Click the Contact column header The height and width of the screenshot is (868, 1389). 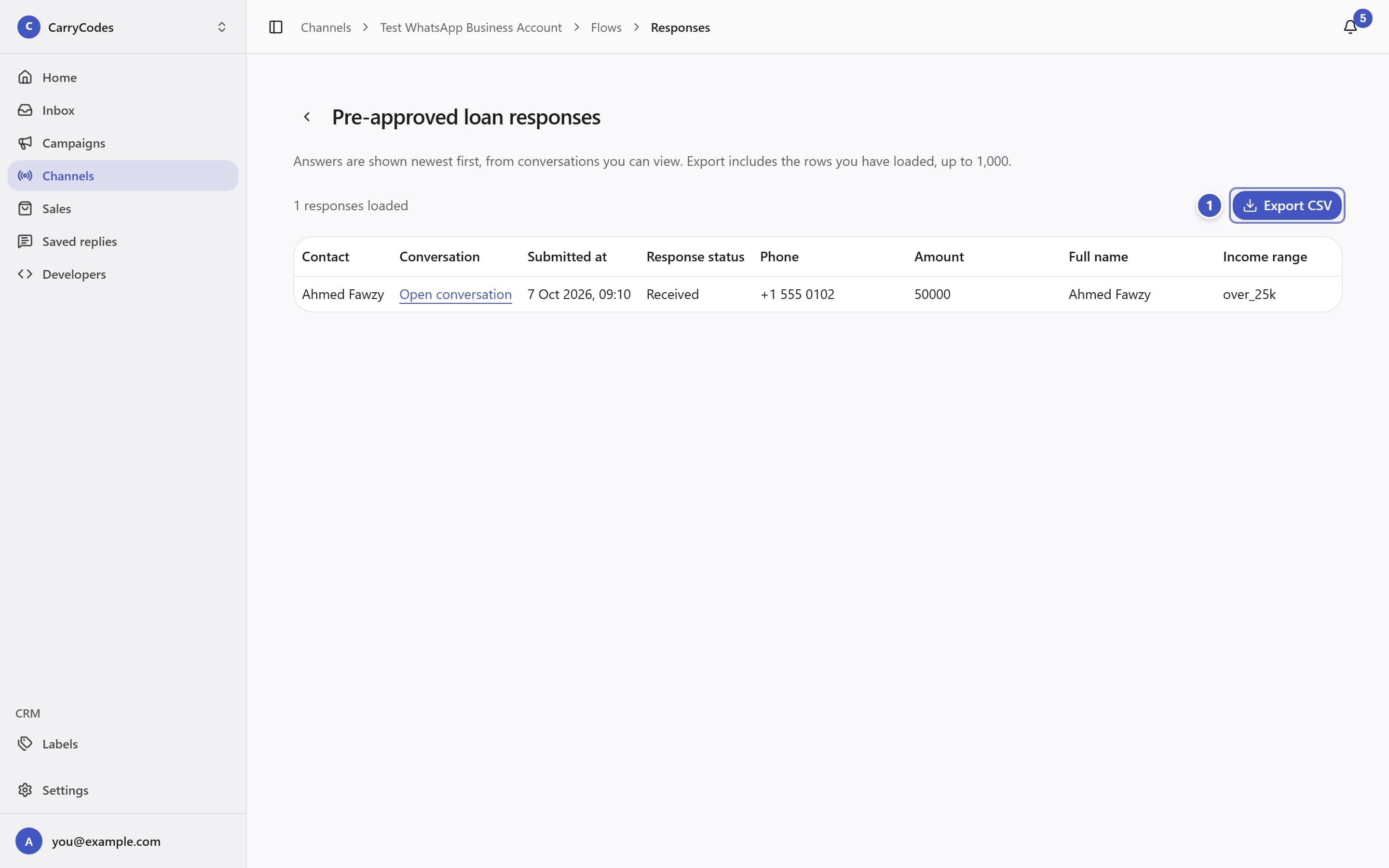point(326,257)
